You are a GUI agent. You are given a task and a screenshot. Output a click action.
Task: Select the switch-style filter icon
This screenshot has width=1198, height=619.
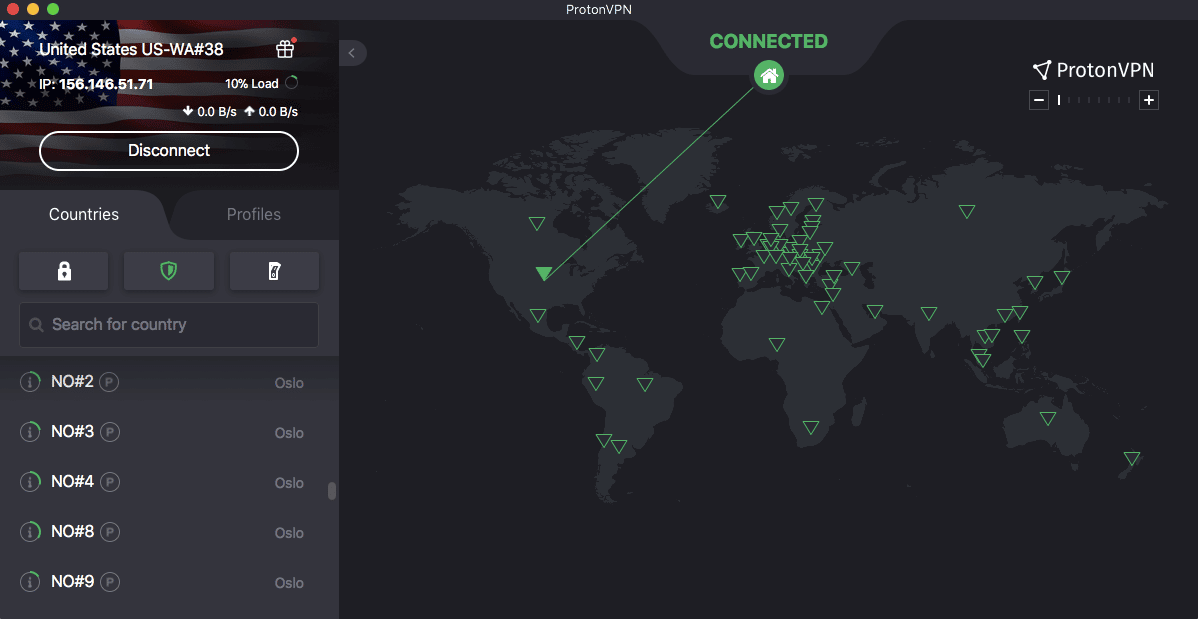click(274, 270)
